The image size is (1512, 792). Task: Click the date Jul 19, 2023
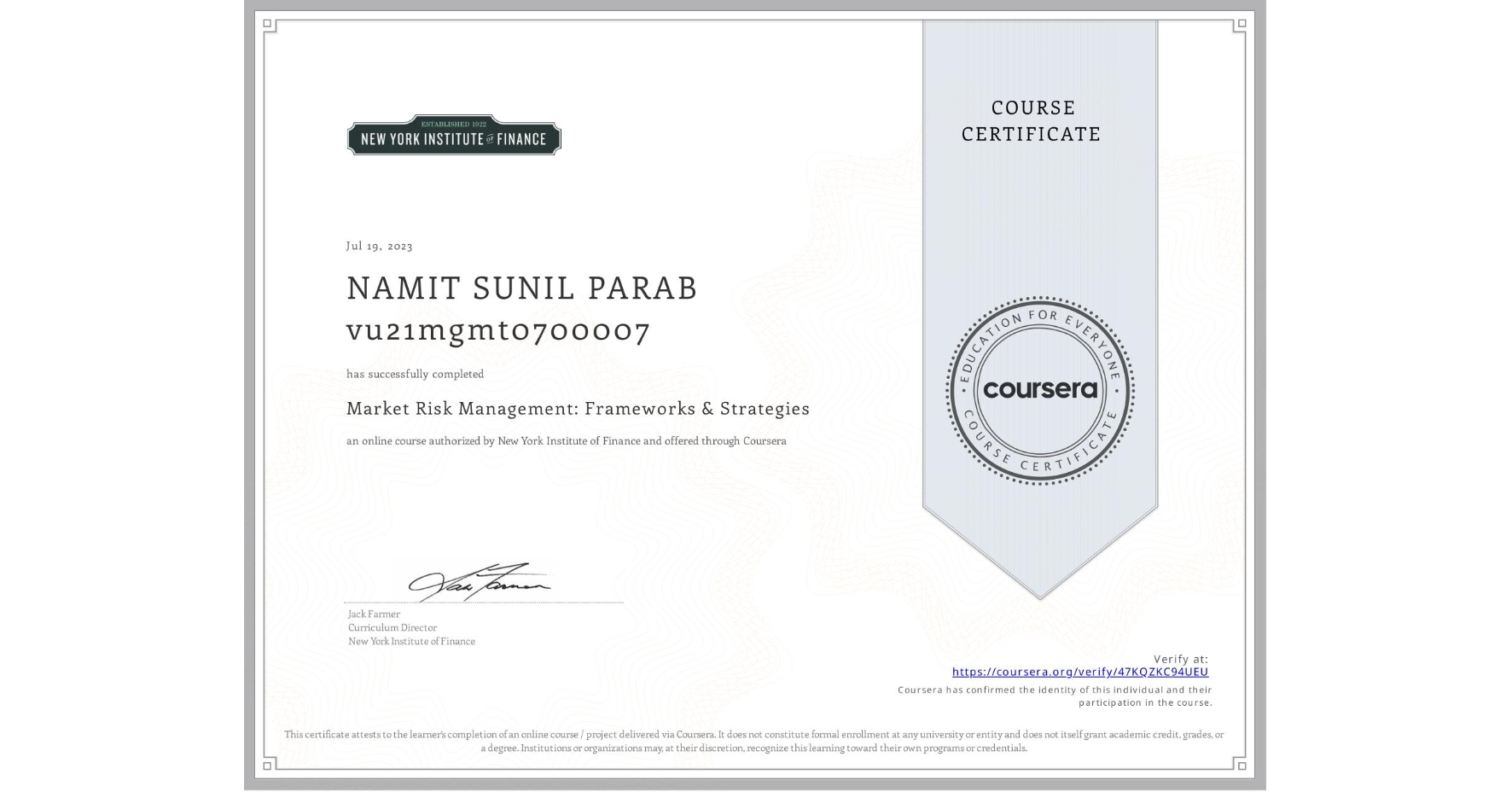[379, 246]
